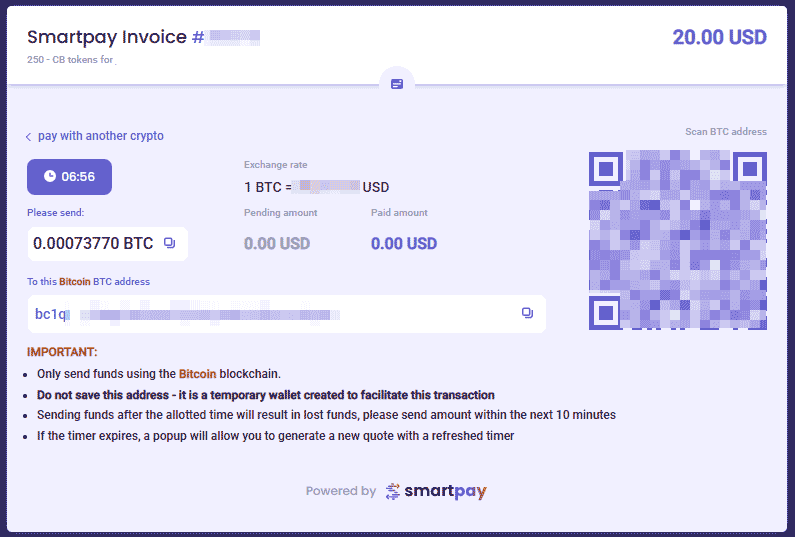Viewport: 795px width, 537px height.
Task: Click the QR code bottom-left finder square
Action: pyautogui.click(x=606, y=312)
